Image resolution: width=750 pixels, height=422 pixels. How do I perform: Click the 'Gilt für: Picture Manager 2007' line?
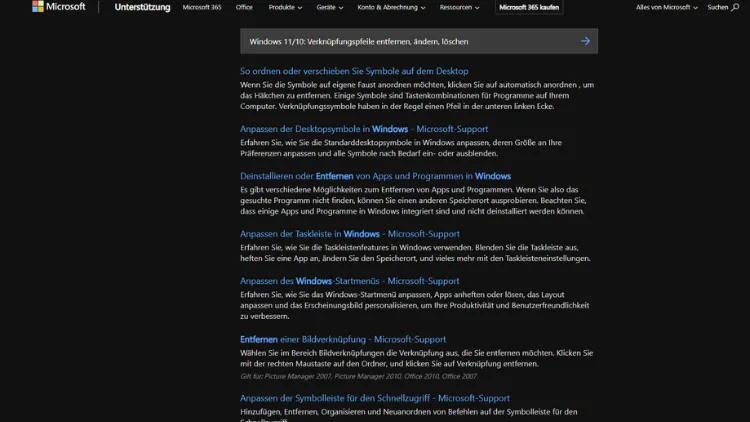pos(358,376)
